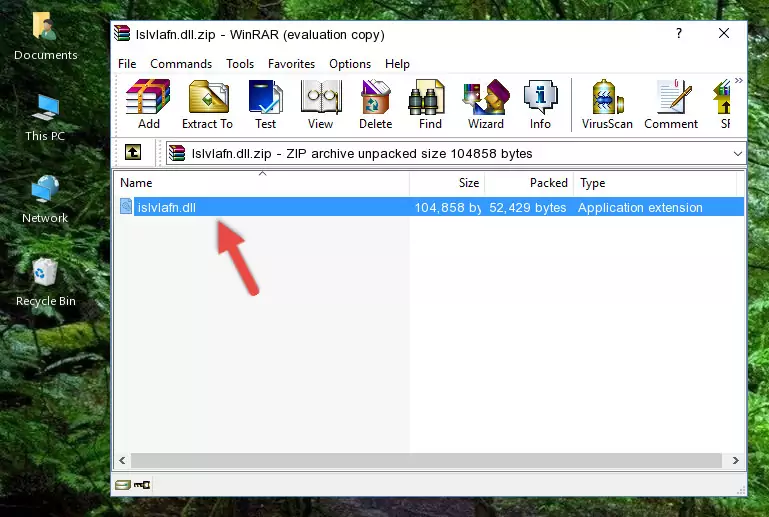The width and height of the screenshot is (769, 517).
Task: Open the File menu
Action: tap(127, 64)
